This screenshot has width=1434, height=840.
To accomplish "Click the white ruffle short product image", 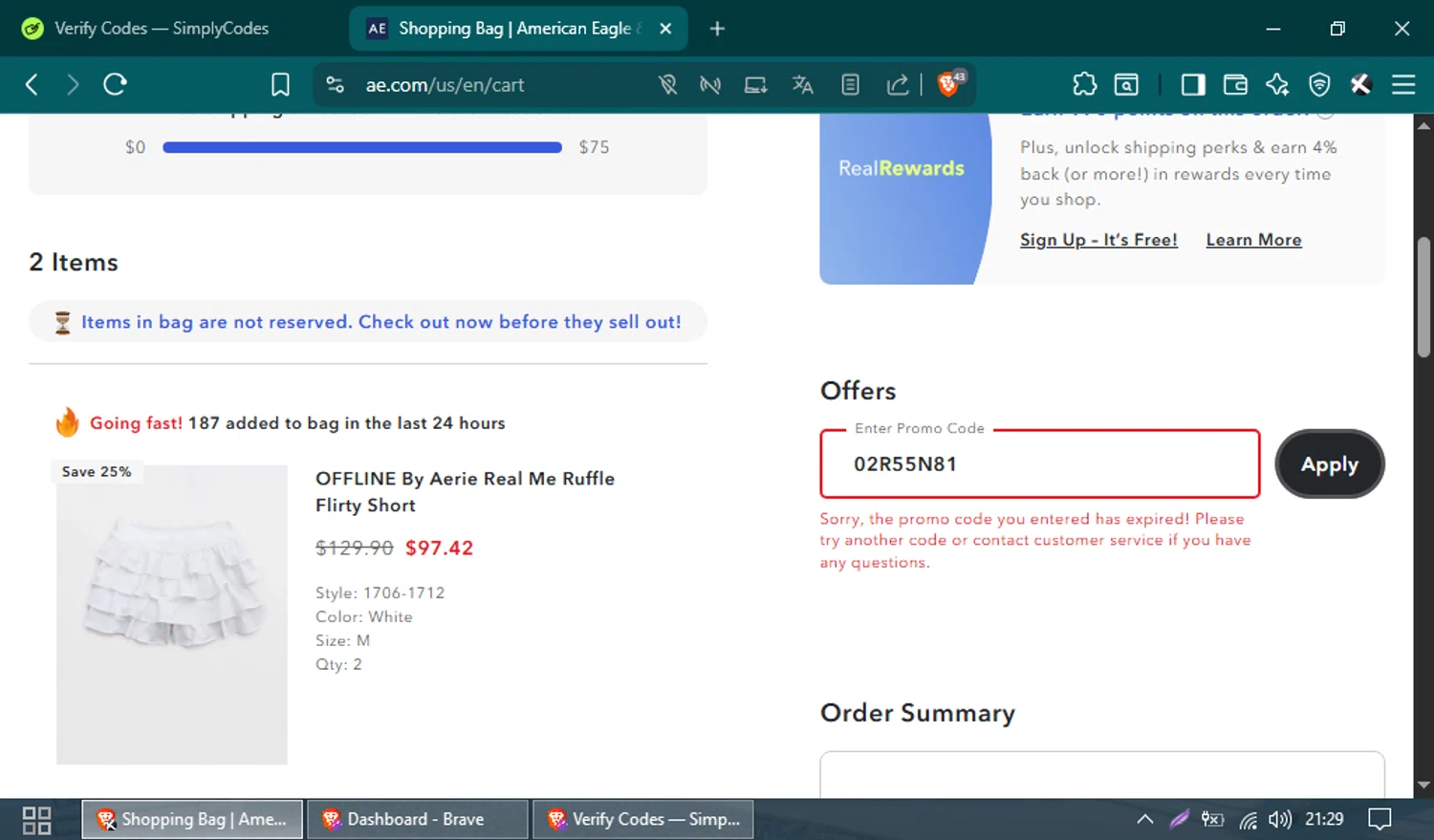I will pos(172,614).
